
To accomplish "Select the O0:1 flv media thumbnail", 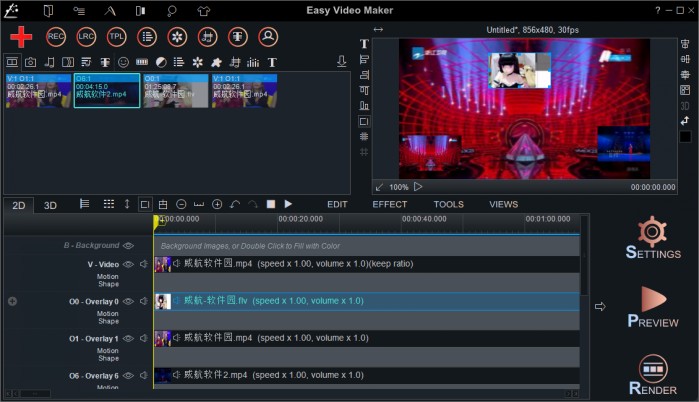I will pos(176,91).
